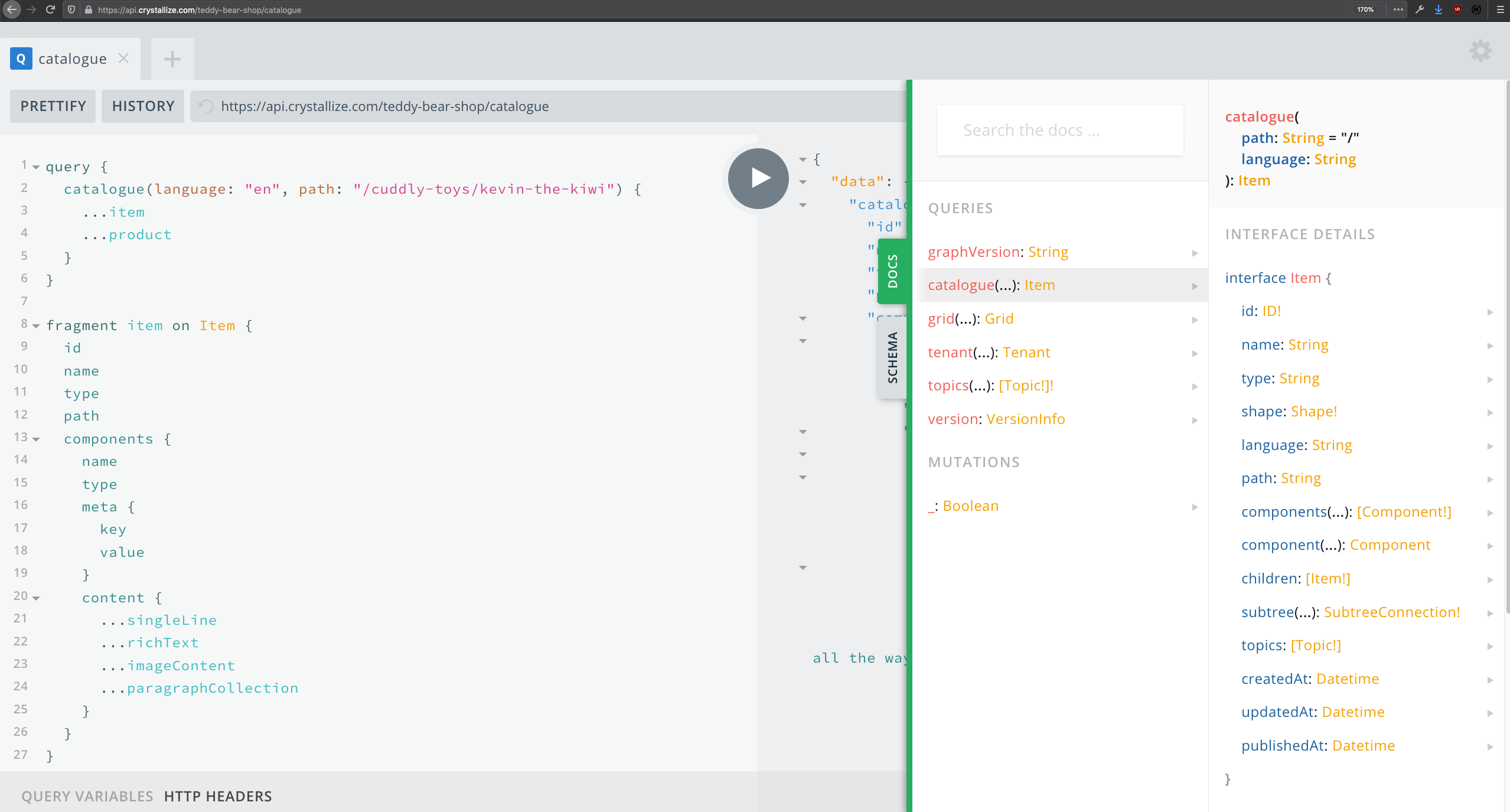Open query HISTORY
Screen dimensions: 1510x812
pyautogui.click(x=143, y=106)
